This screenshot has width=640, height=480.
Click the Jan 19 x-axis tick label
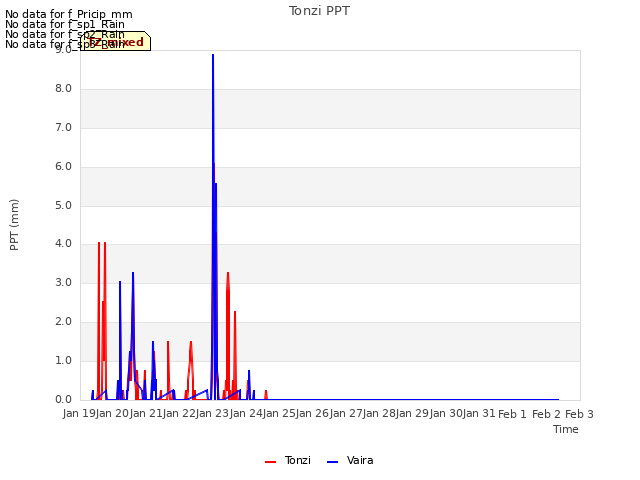coord(79,414)
